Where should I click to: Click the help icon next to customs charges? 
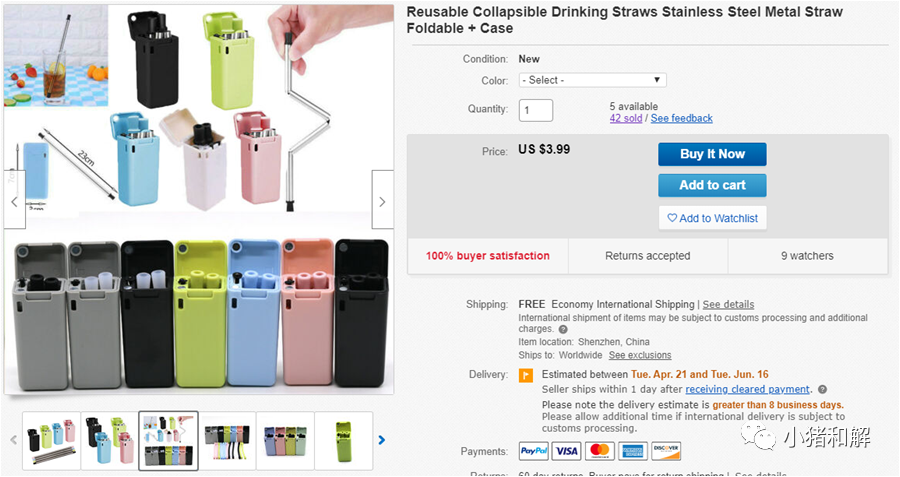(563, 329)
